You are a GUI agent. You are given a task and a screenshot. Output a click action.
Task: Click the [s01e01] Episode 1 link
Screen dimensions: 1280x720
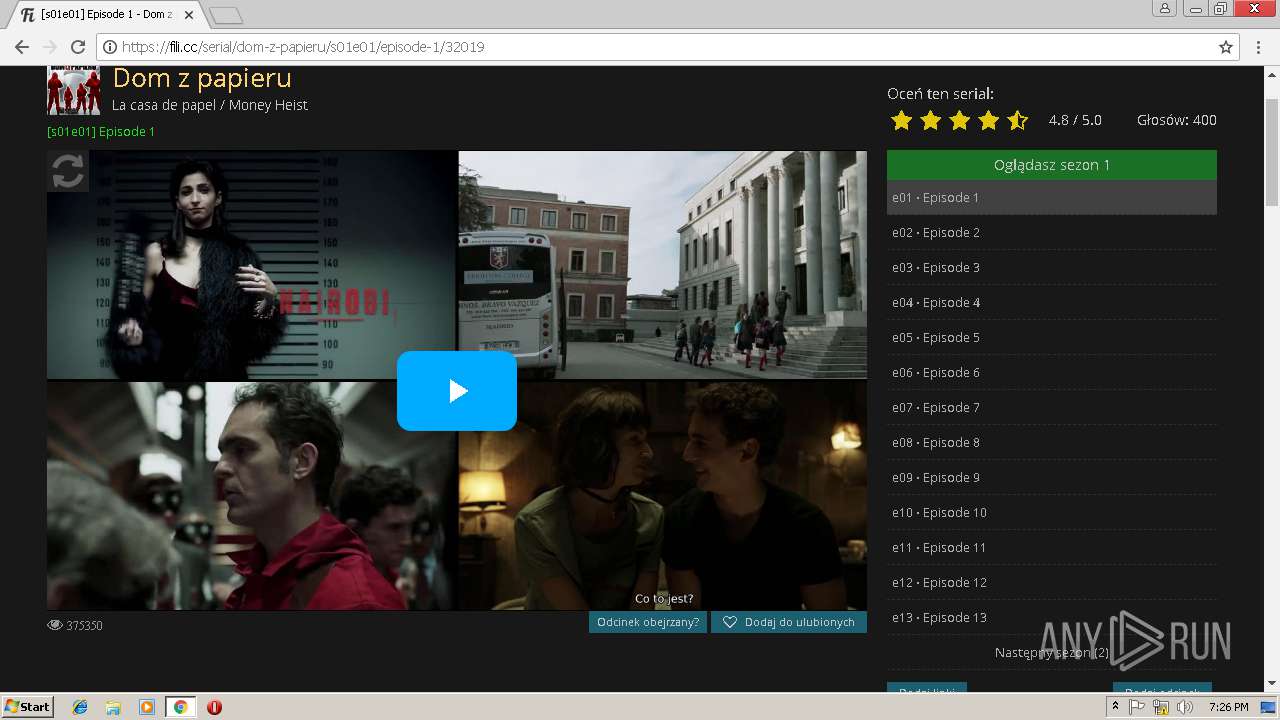[x=101, y=131]
